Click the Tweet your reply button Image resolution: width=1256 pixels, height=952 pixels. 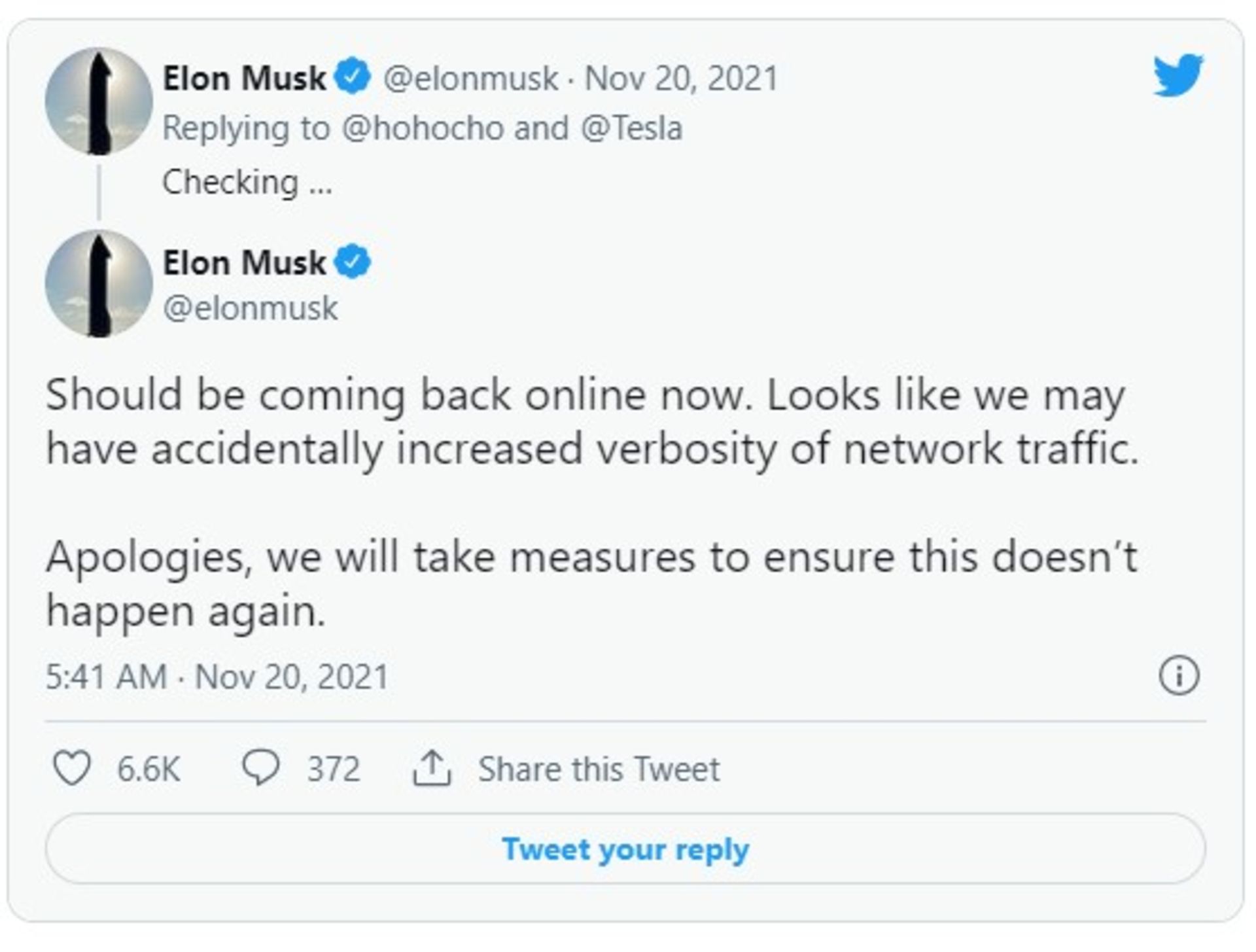tap(627, 849)
